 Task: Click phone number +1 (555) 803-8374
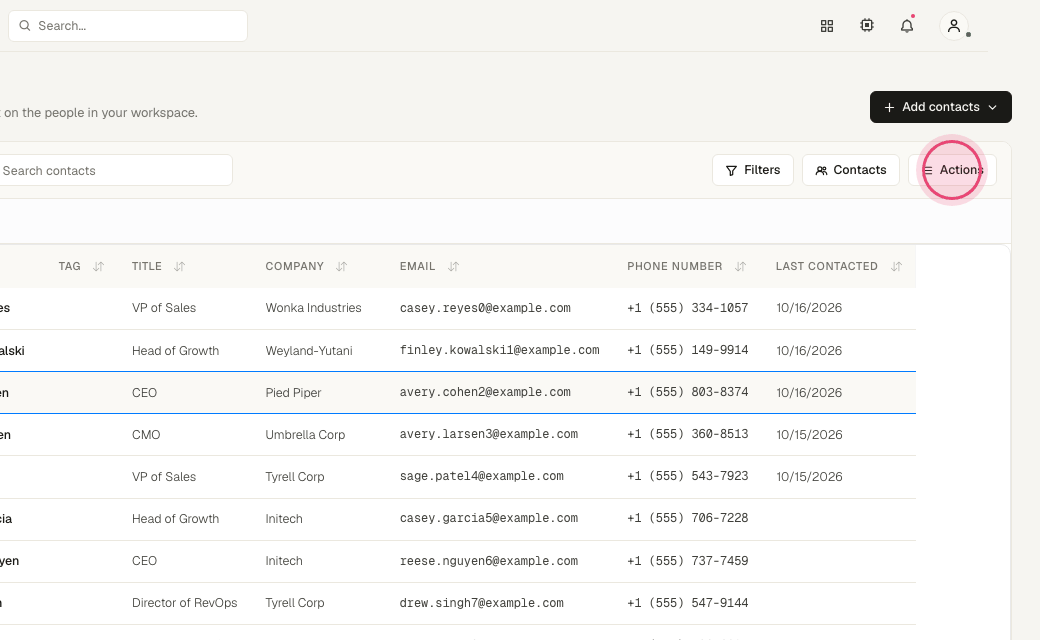pos(688,392)
